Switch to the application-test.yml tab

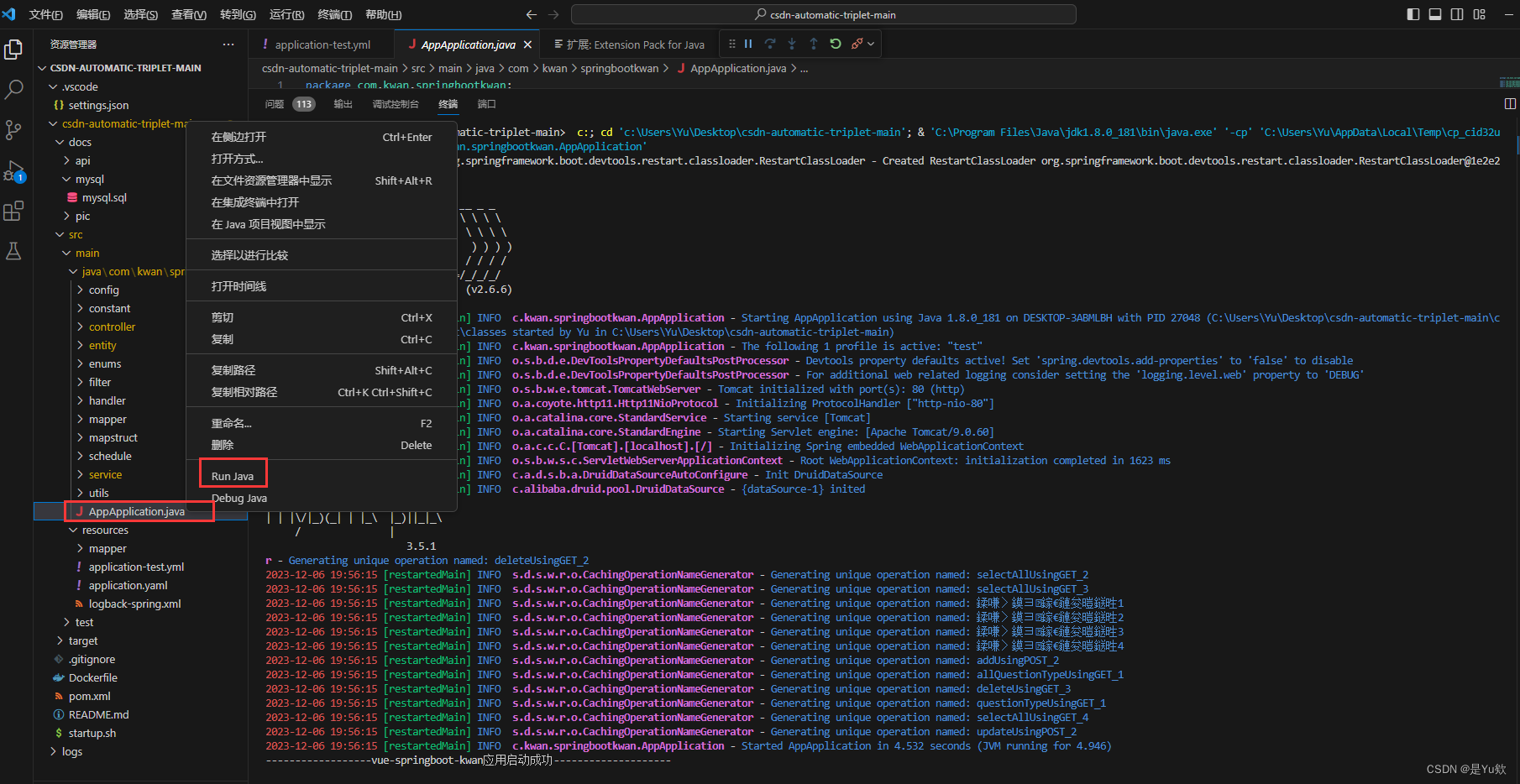point(322,44)
